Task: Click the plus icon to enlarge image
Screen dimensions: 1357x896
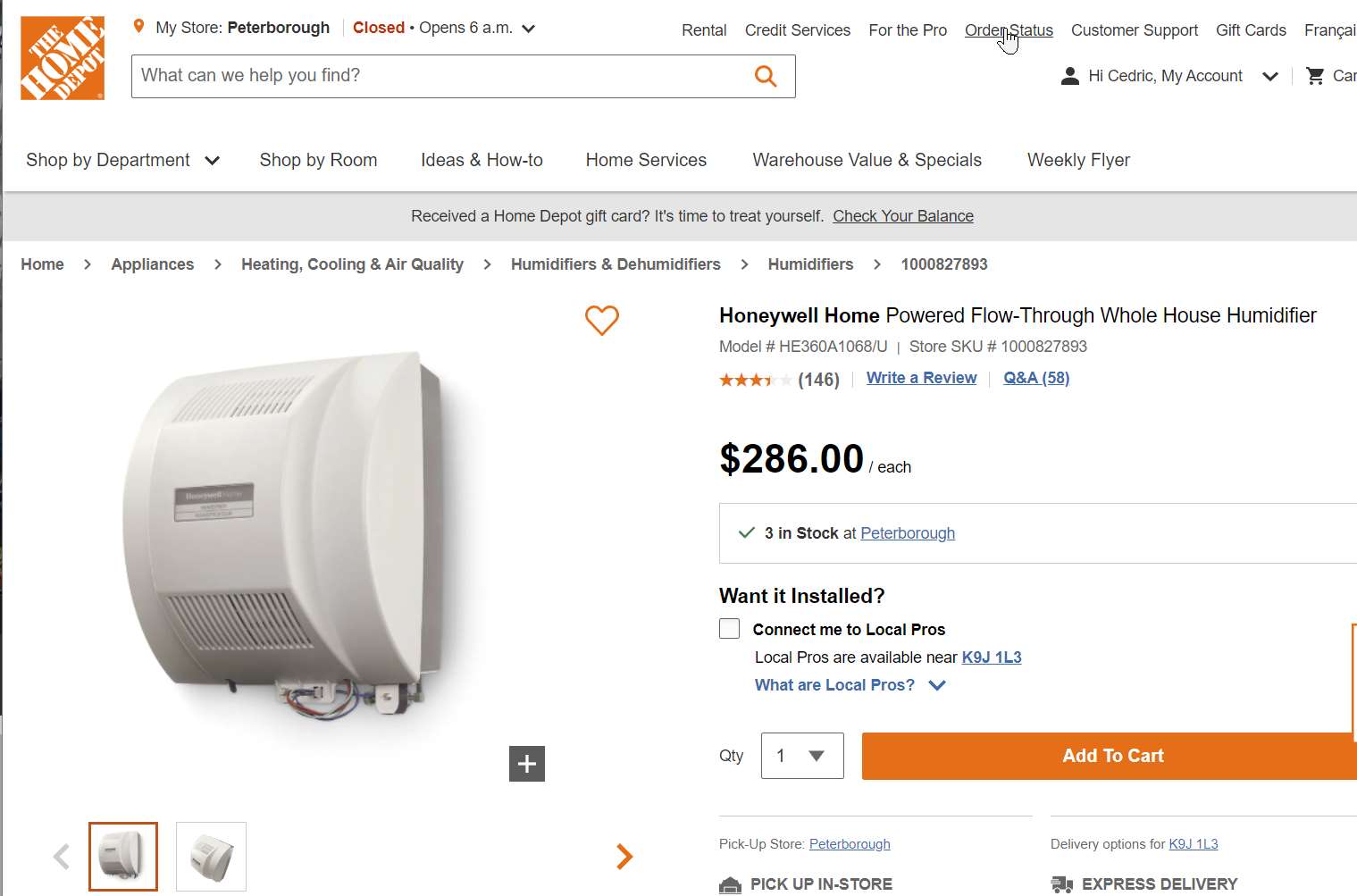Action: click(527, 764)
